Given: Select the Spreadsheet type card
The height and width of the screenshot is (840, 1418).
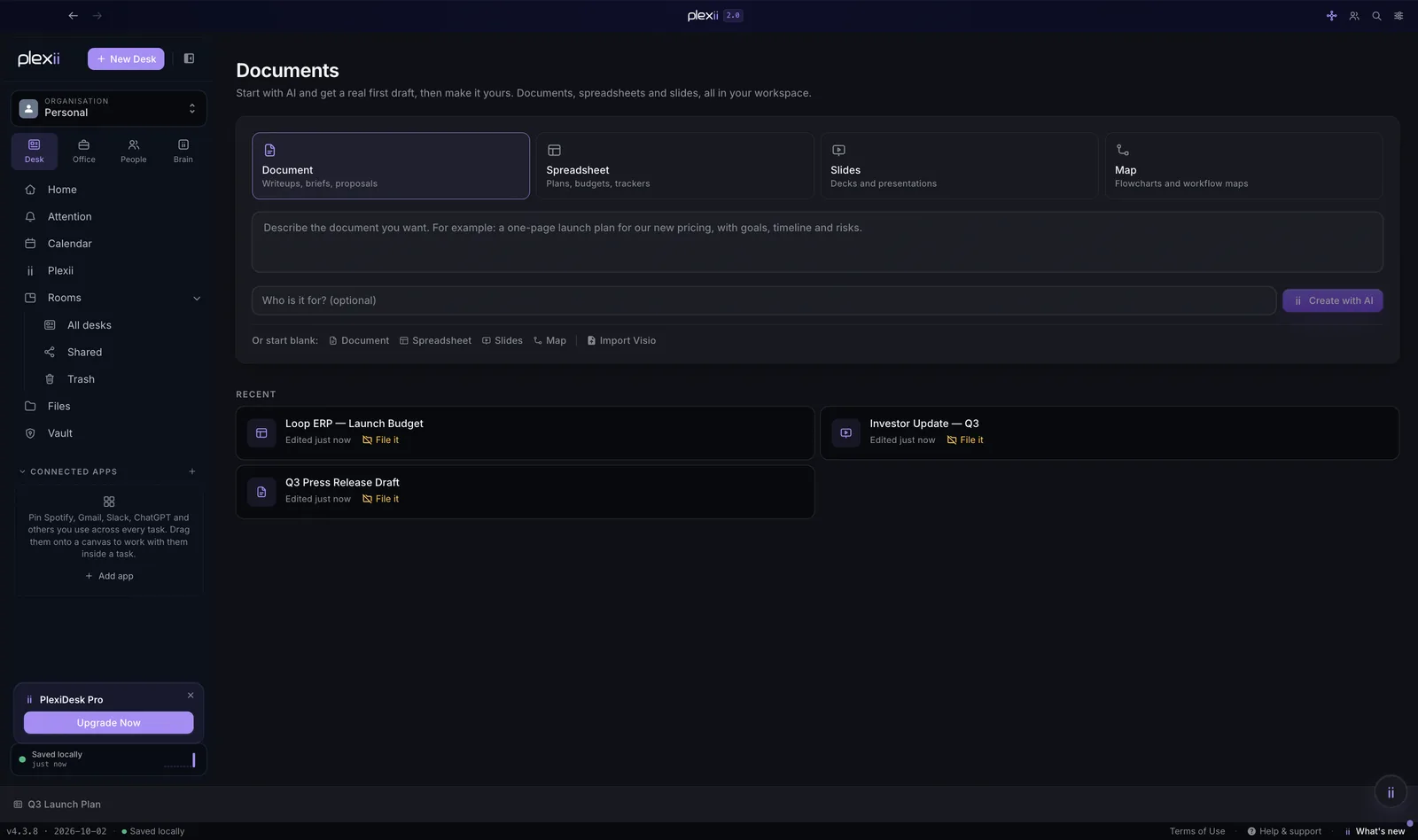Looking at the screenshot, I should pos(675,166).
